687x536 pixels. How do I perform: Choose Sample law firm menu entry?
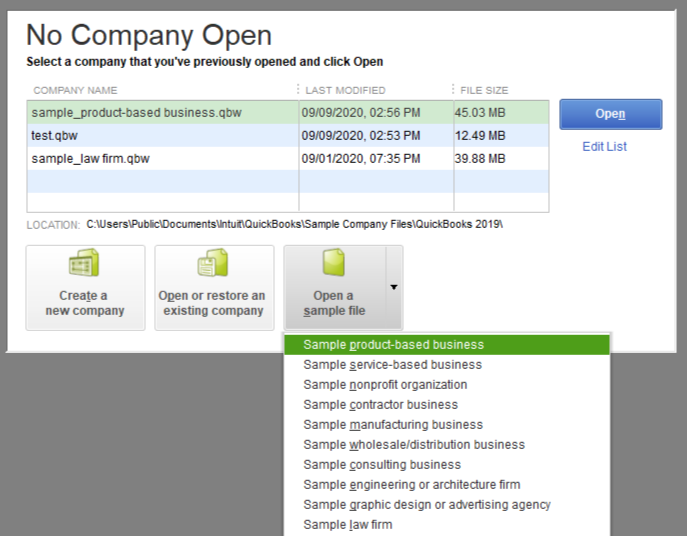(446, 525)
